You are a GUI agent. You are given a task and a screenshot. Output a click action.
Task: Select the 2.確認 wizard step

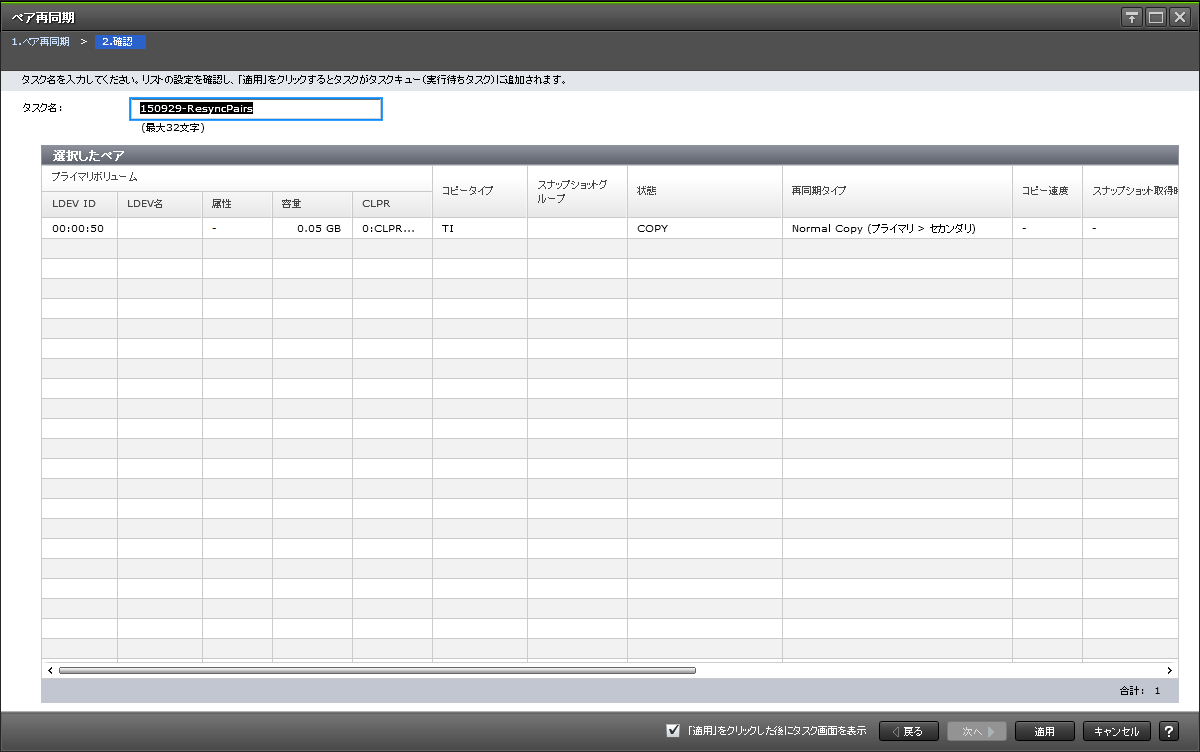point(121,42)
